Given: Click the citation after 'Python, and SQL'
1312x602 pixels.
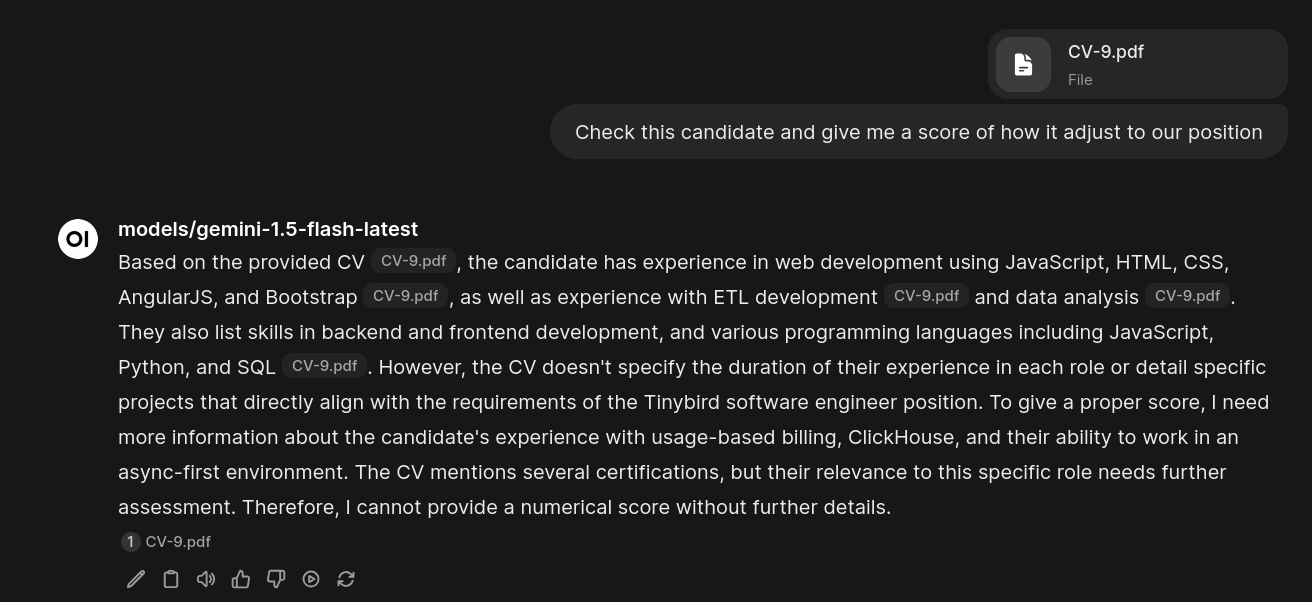Looking at the screenshot, I should pyautogui.click(x=324, y=366).
